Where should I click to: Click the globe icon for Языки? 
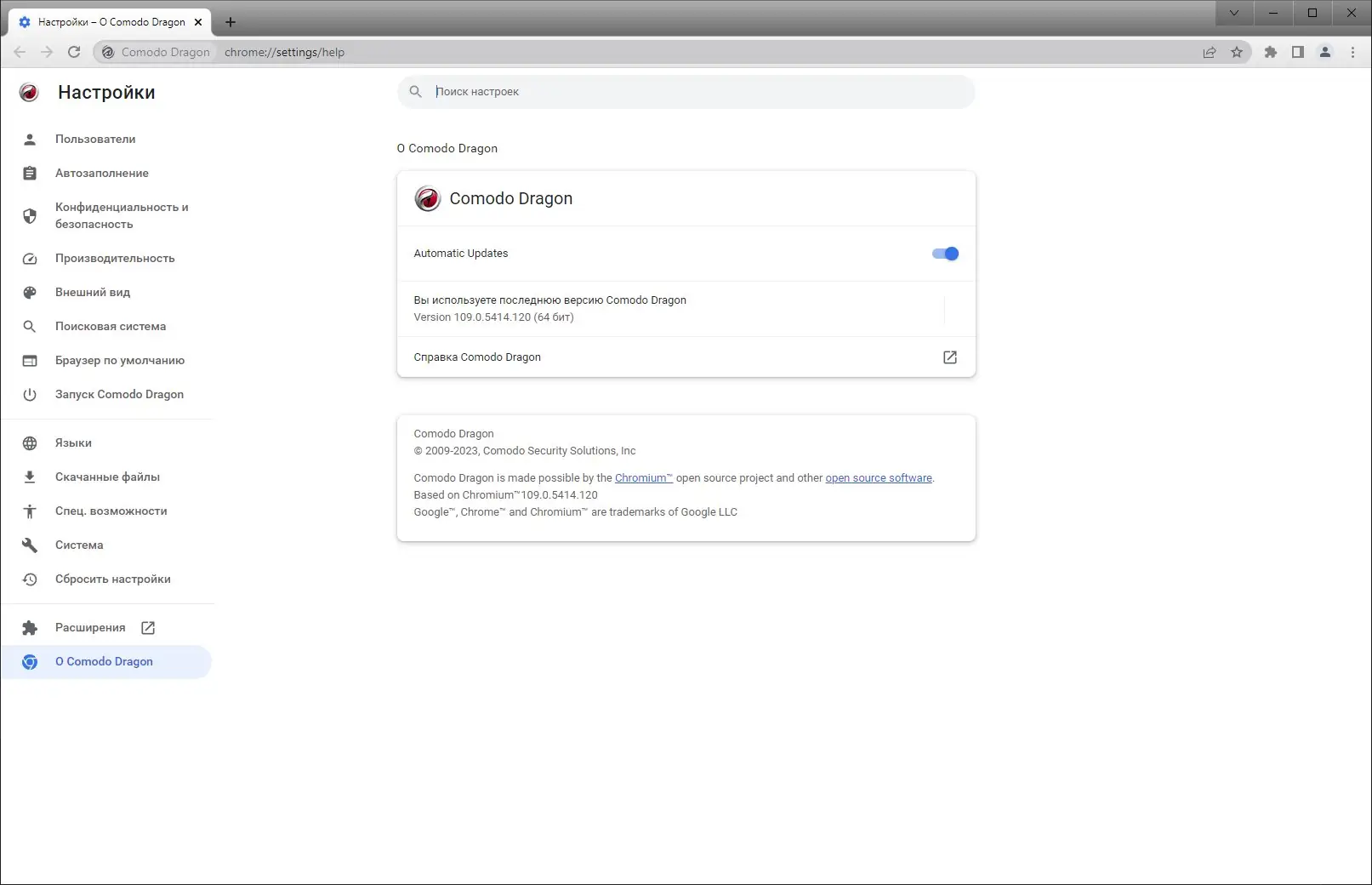[x=30, y=442]
